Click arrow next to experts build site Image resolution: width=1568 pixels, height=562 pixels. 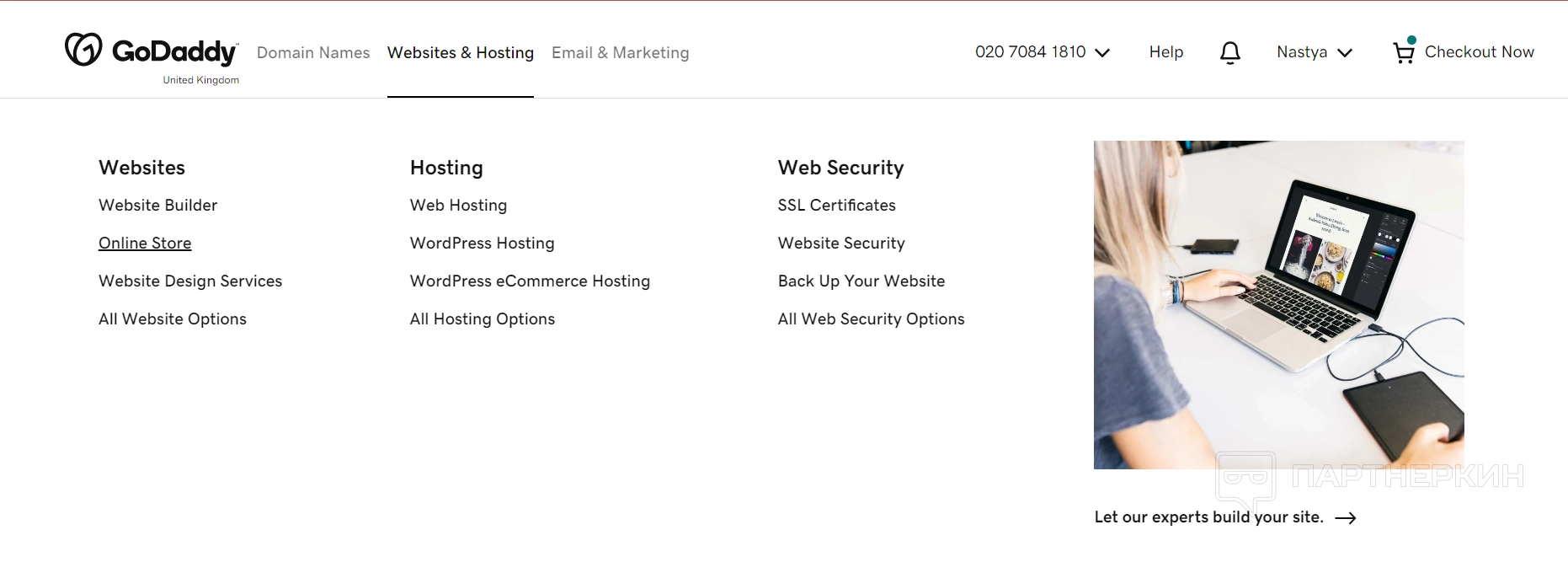pos(1345,518)
